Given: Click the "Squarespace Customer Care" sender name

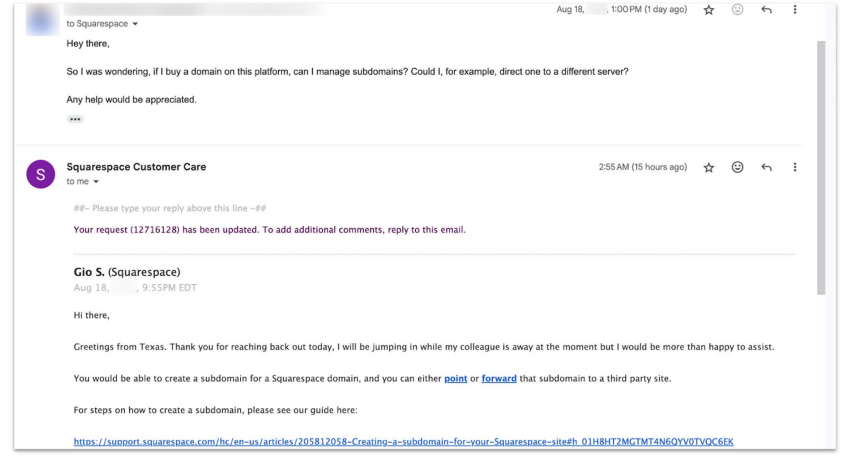Looking at the screenshot, I should 136,167.
